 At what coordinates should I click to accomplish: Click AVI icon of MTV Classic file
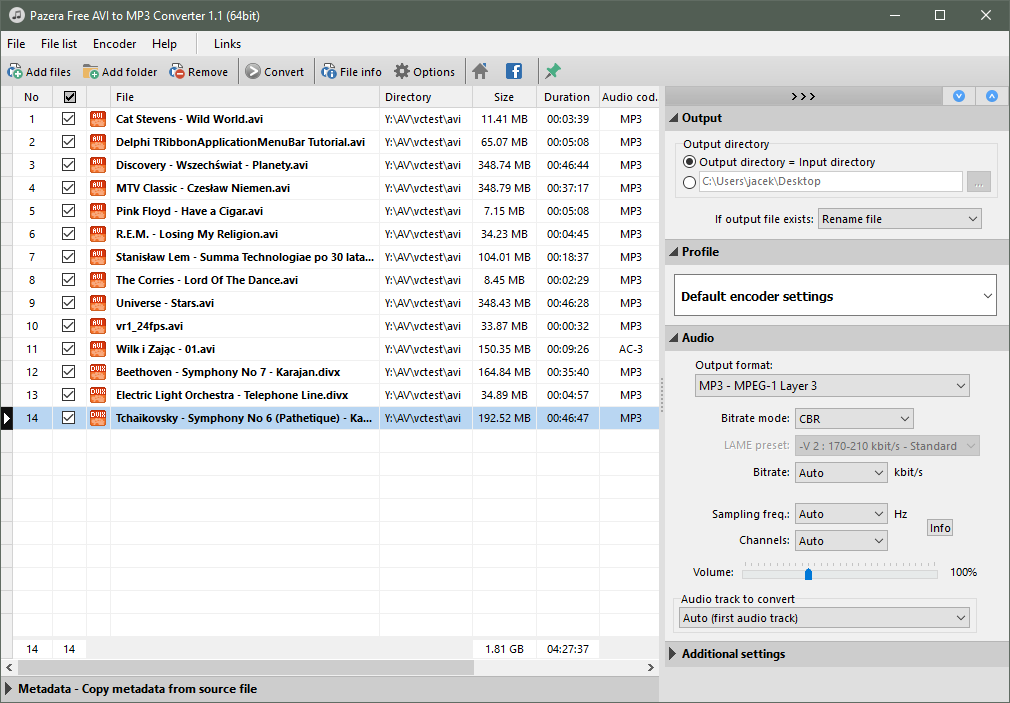click(98, 188)
